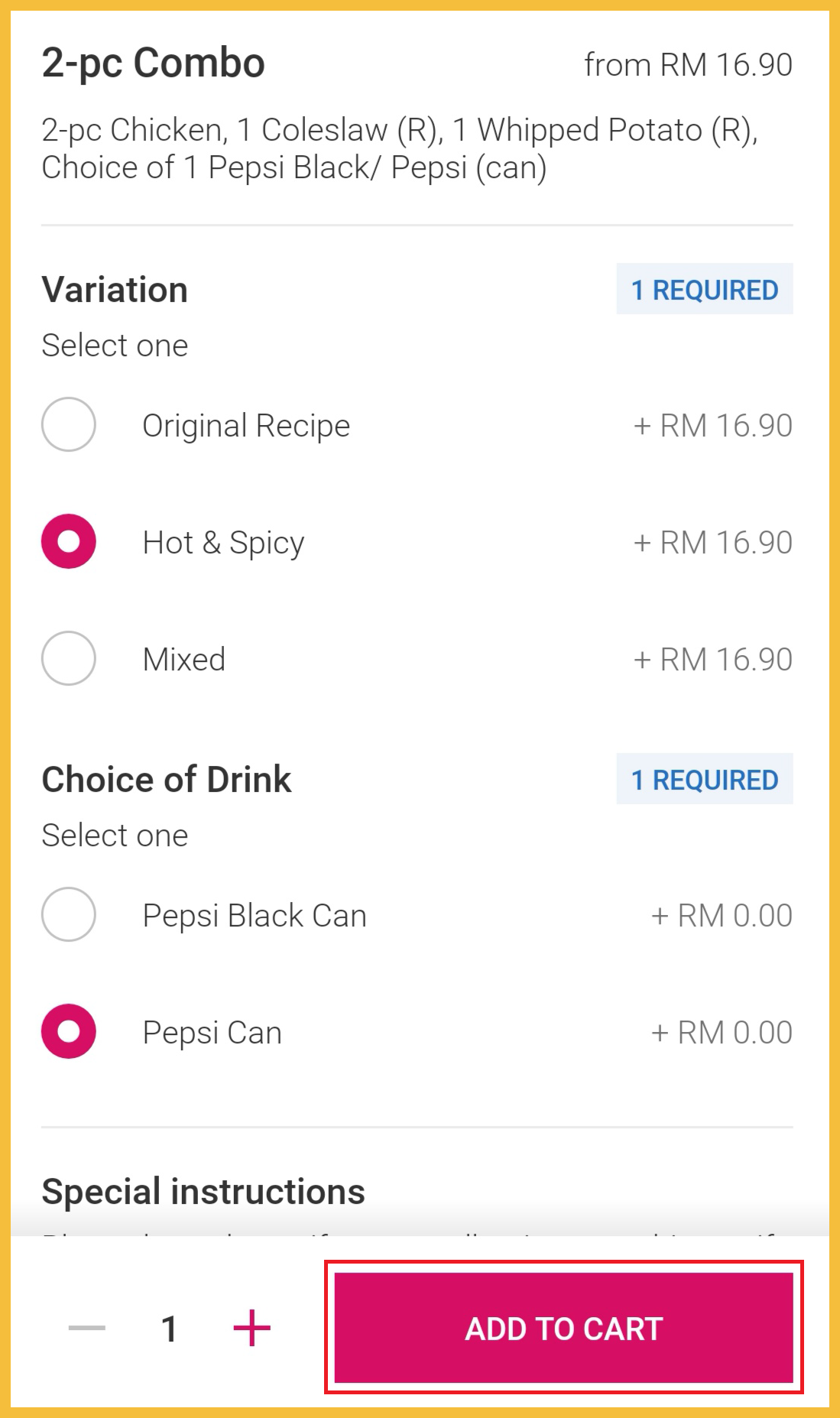The width and height of the screenshot is (840, 1418).
Task: Click the Choice of Drink REQUIRED badge
Action: tap(705, 780)
